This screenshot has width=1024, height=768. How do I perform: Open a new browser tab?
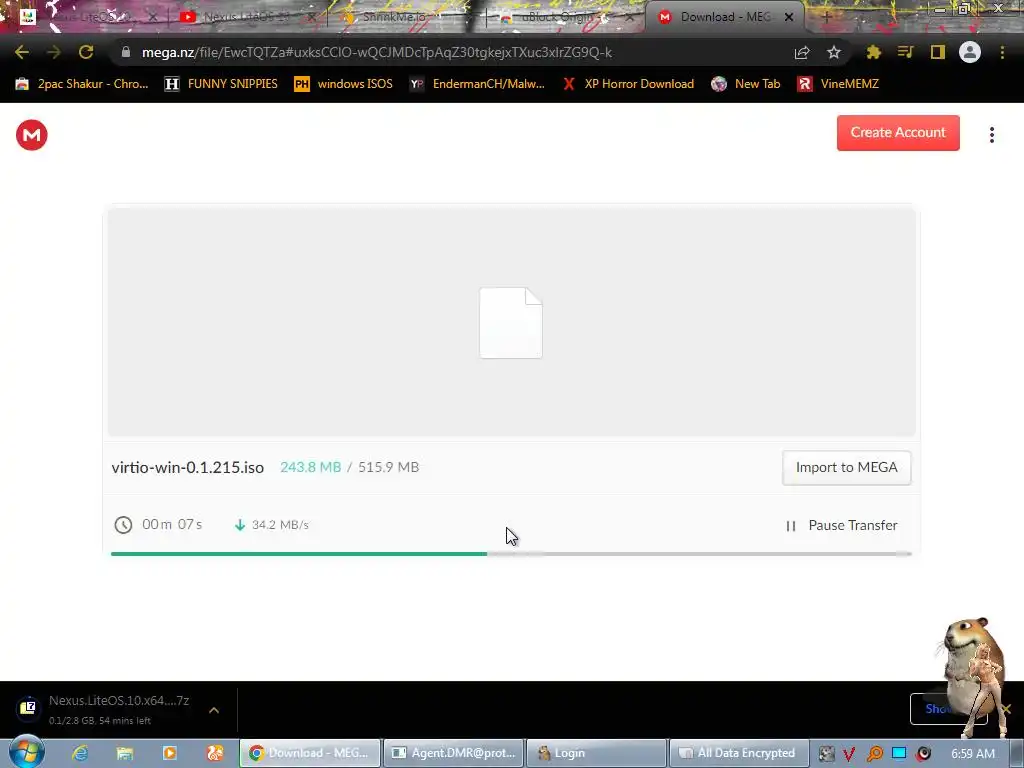pyautogui.click(x=826, y=18)
